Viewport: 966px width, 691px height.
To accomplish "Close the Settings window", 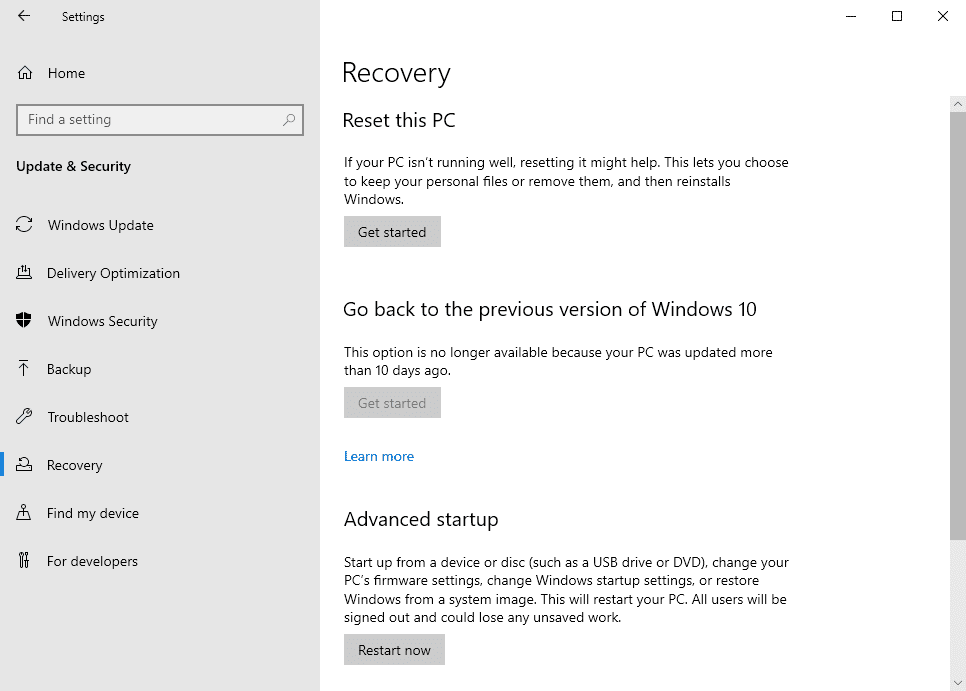I will 943,16.
